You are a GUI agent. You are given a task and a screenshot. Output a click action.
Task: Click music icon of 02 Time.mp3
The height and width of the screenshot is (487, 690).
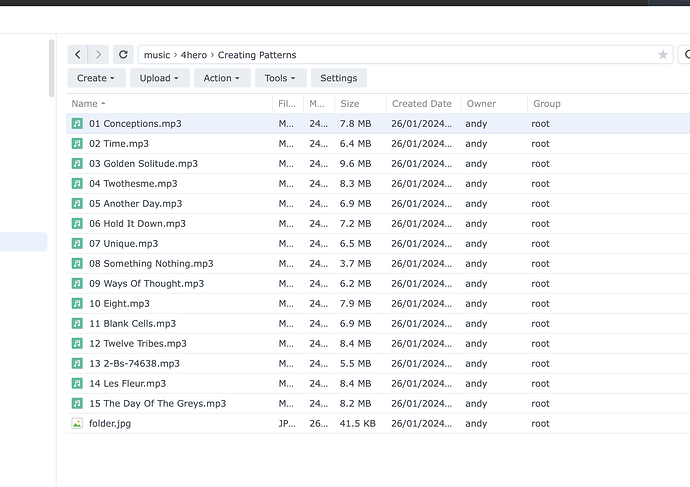point(77,143)
